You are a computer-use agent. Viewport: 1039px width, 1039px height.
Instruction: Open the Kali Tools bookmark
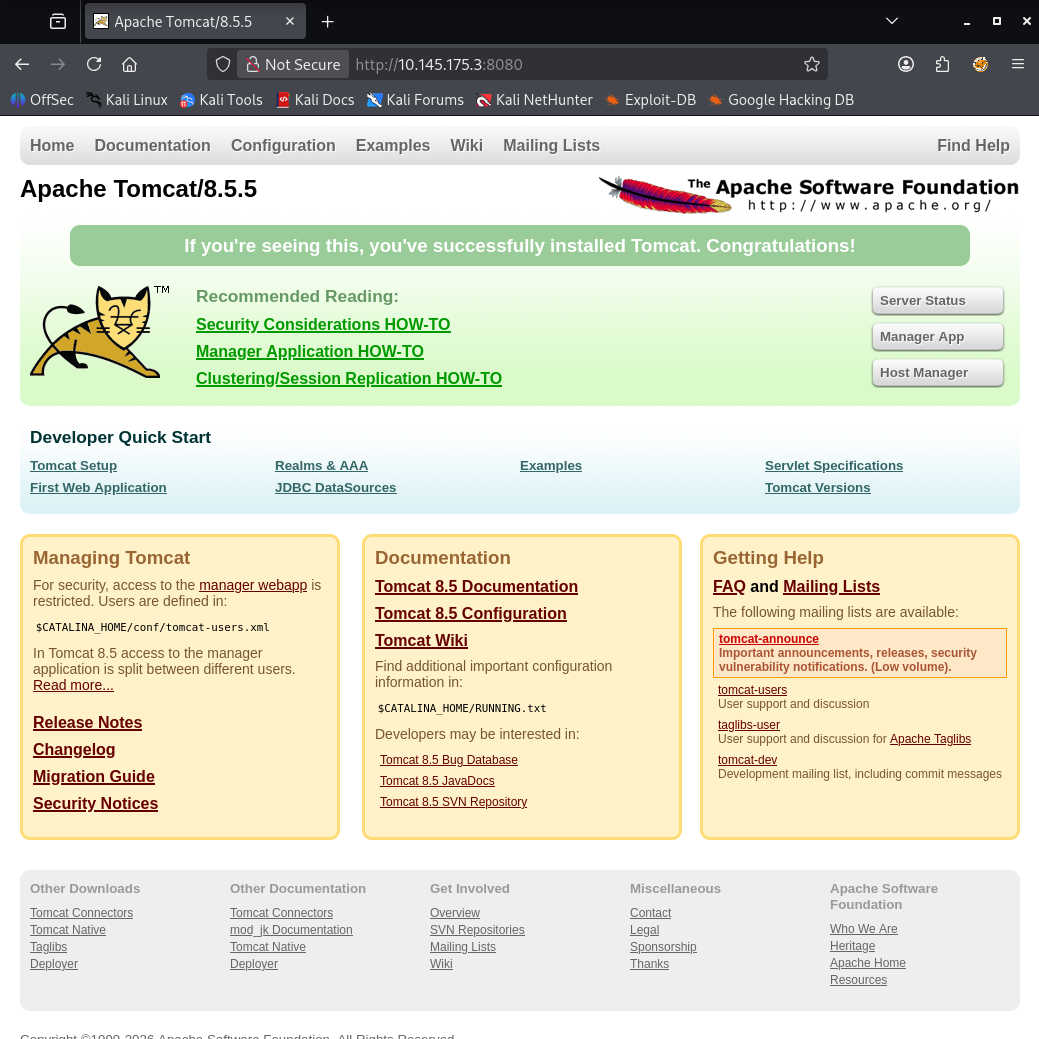[221, 100]
